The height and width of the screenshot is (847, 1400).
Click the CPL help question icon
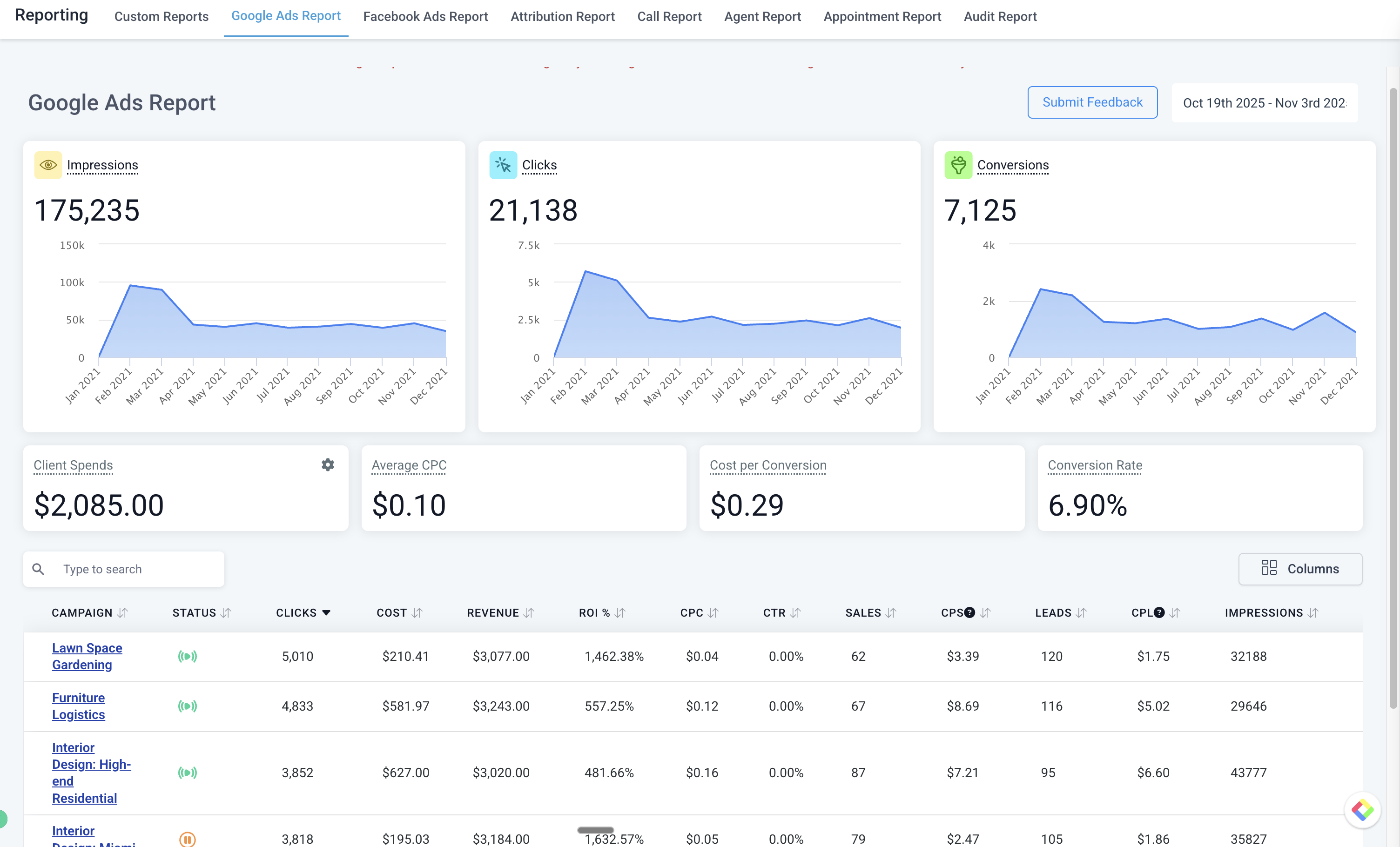pos(1159,612)
